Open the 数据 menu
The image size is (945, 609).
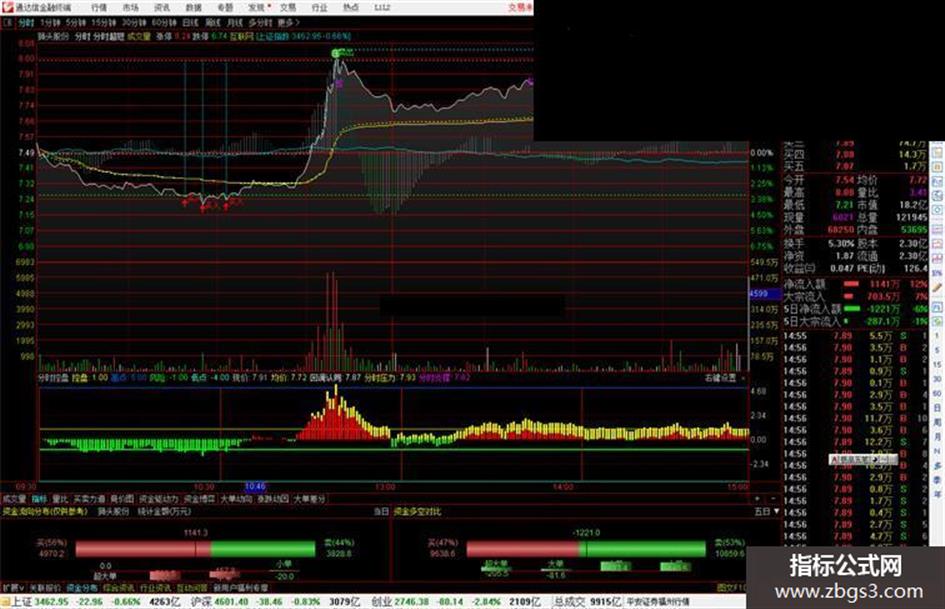[193, 8]
